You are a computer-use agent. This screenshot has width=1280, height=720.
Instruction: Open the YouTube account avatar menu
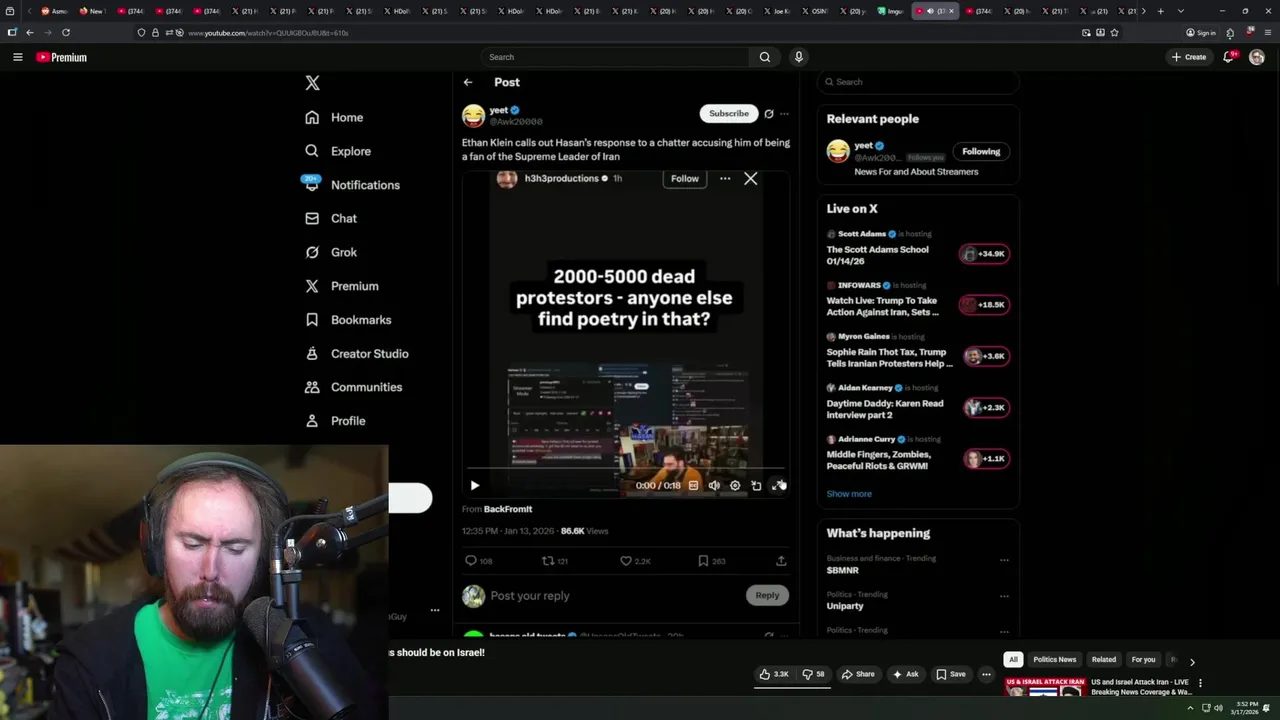tap(1257, 57)
